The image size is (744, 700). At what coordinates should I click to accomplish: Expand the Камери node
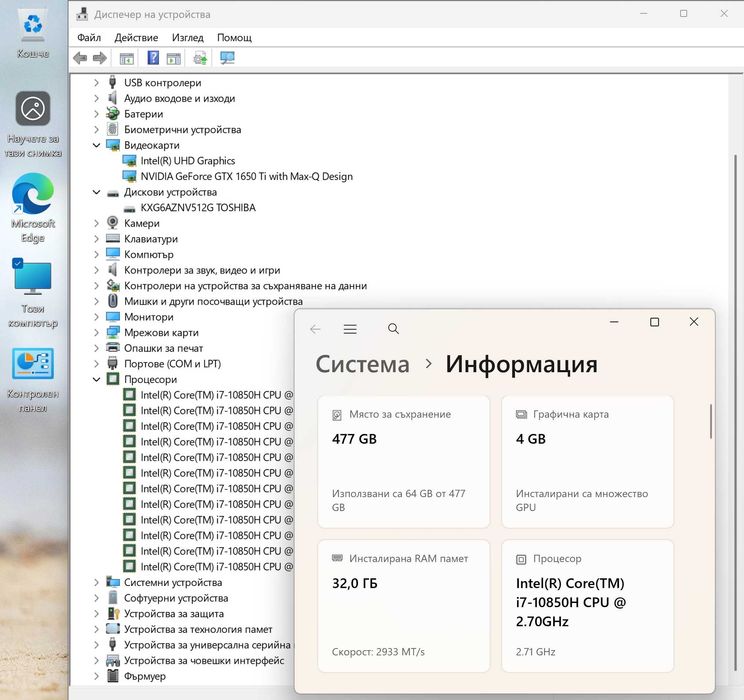pyautogui.click(x=96, y=223)
